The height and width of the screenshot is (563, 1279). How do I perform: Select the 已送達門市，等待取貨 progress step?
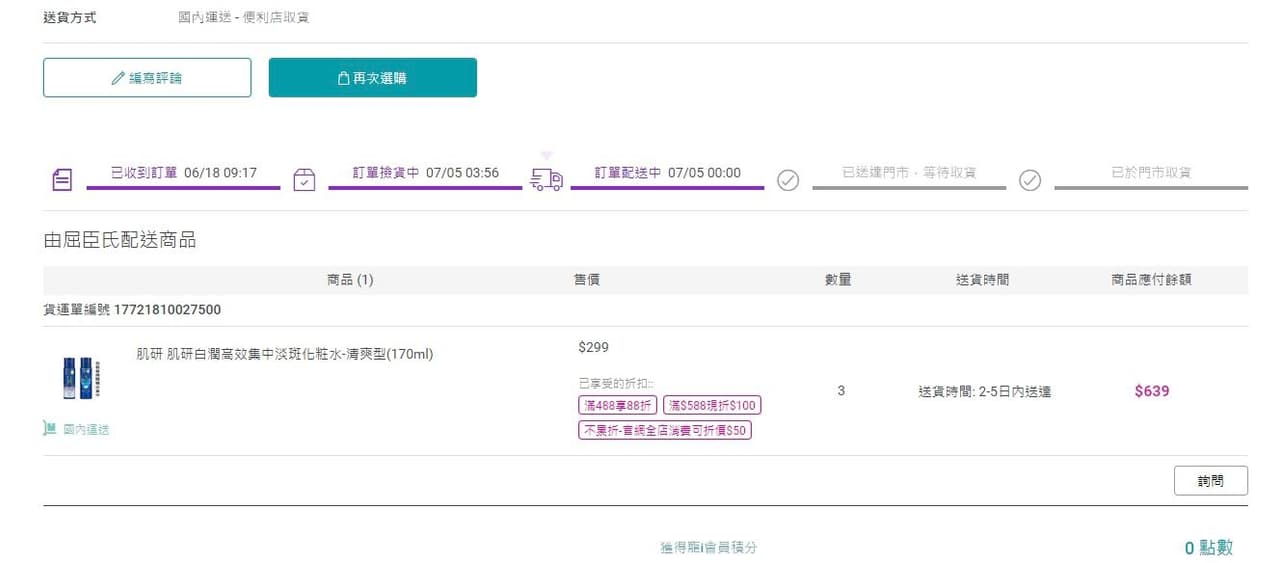point(909,173)
